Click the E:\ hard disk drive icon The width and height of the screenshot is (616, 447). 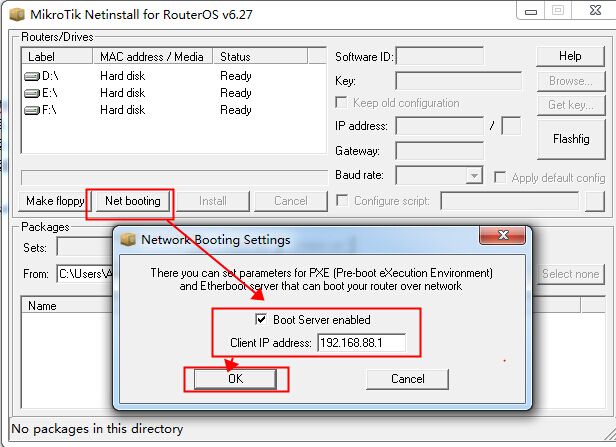tap(32, 93)
